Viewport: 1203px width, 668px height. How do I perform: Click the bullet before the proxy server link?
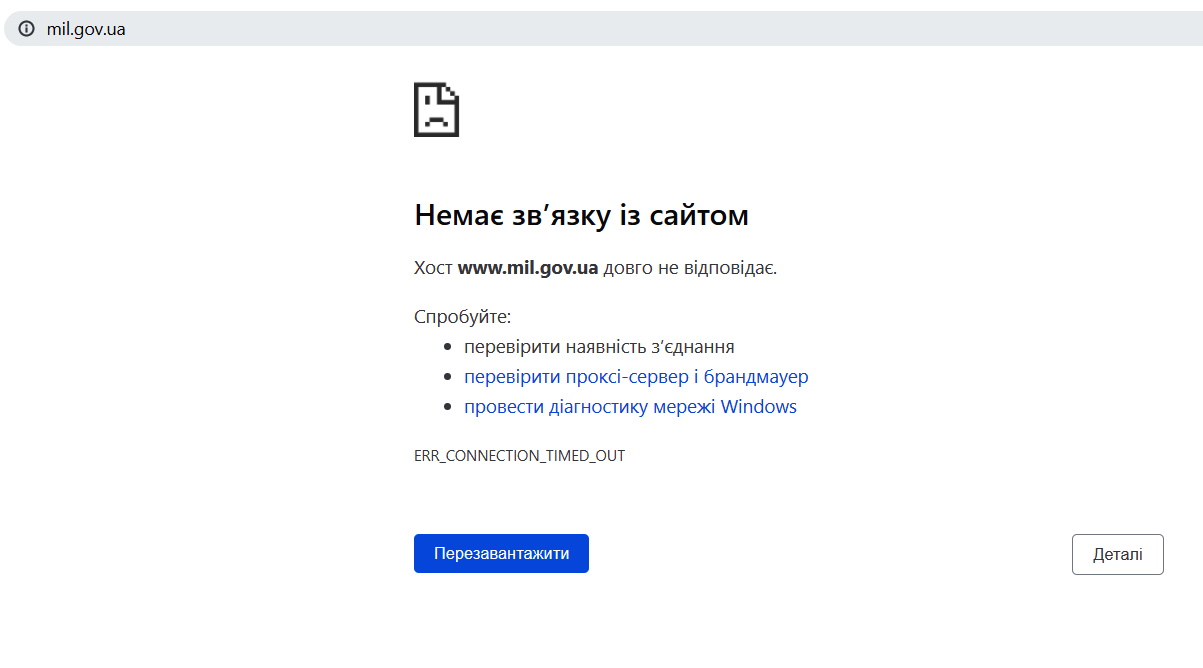pyautogui.click(x=448, y=378)
